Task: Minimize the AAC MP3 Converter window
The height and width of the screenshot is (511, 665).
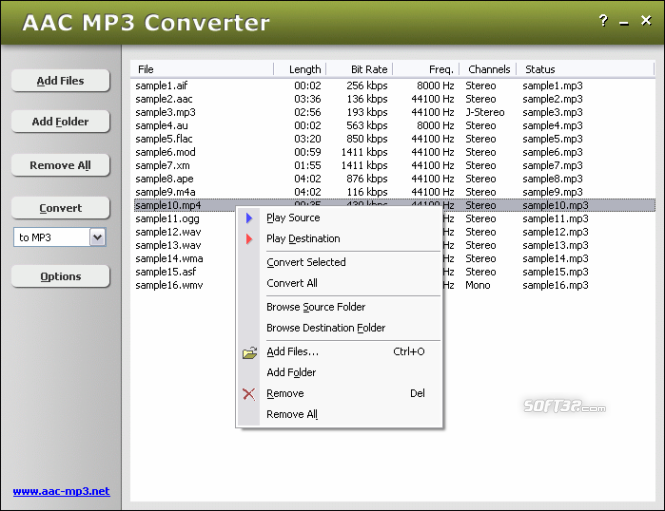Action: pos(624,23)
